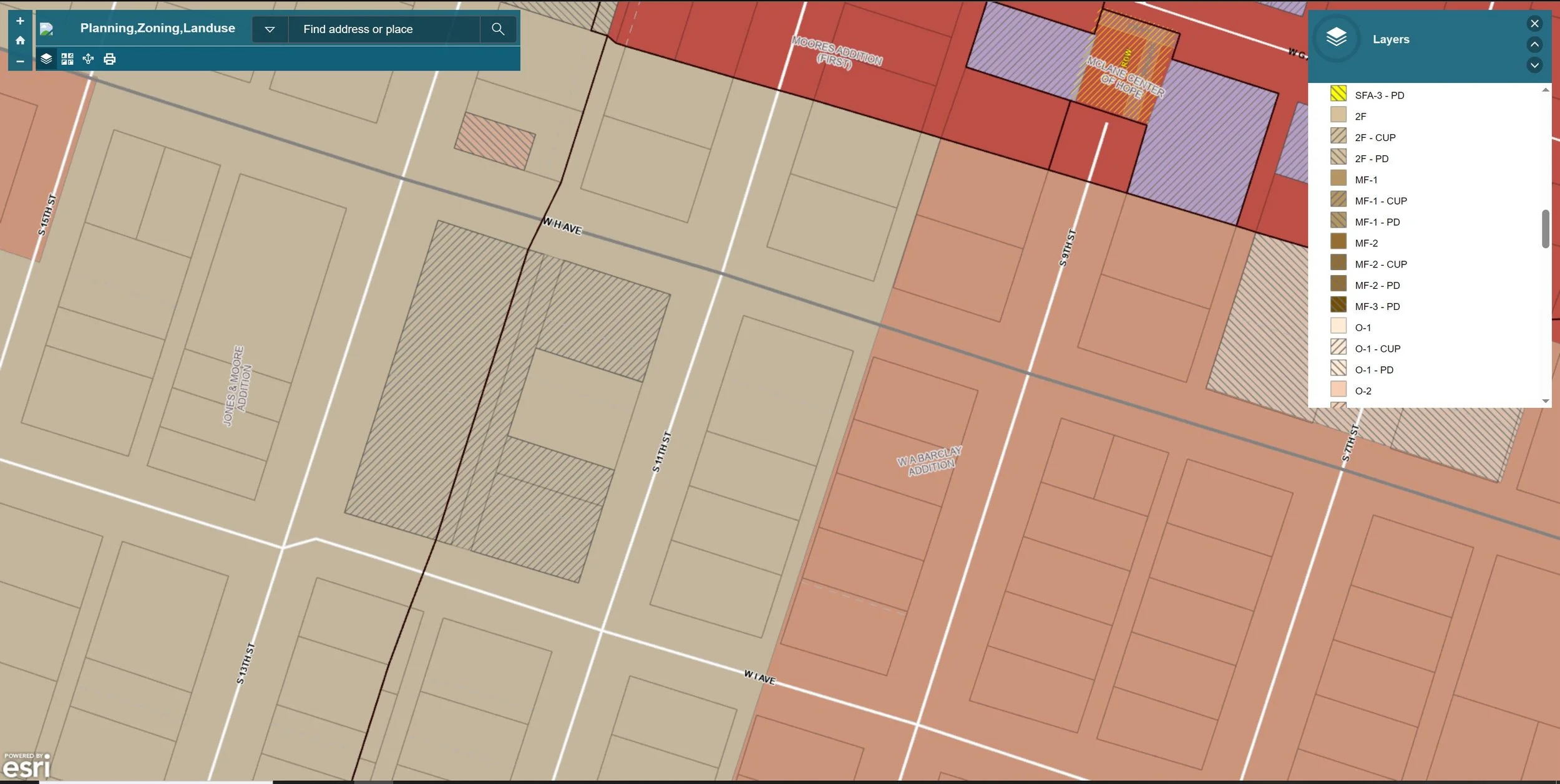Select the MF-2 - CUP legend entry
This screenshot has height=784, width=1560.
[1380, 264]
